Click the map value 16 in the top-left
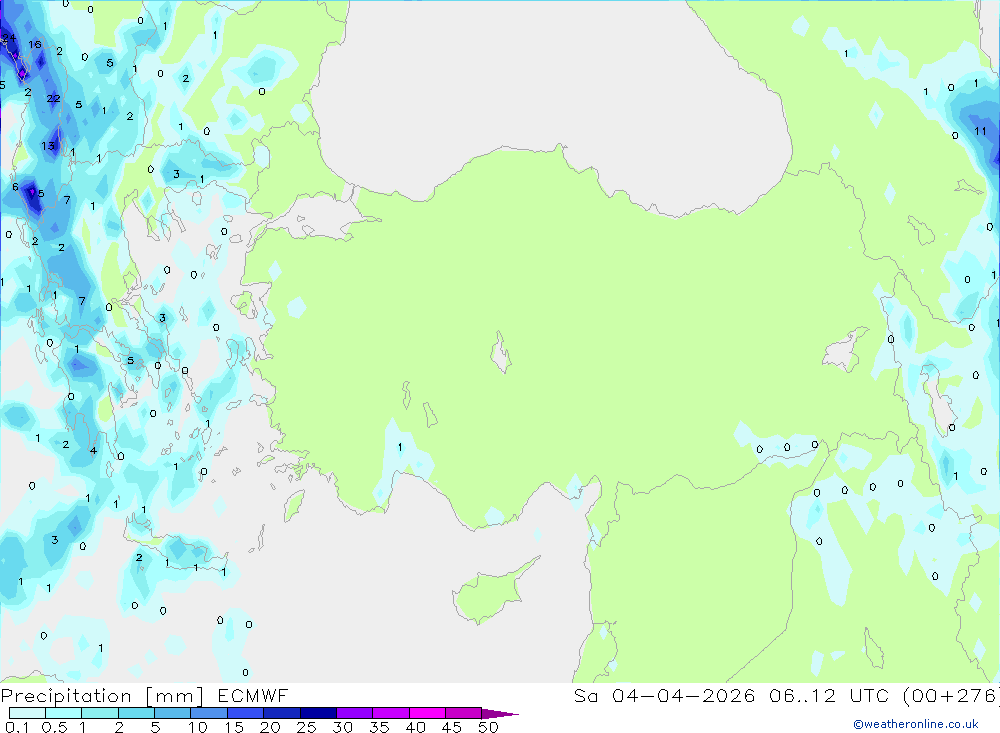Image resolution: width=1000 pixels, height=733 pixels. 34,44
